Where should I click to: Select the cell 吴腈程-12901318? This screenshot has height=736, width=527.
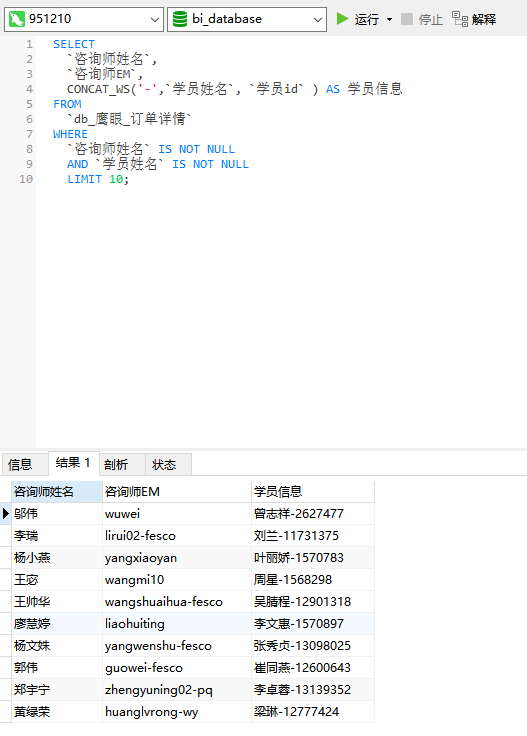[x=313, y=602]
